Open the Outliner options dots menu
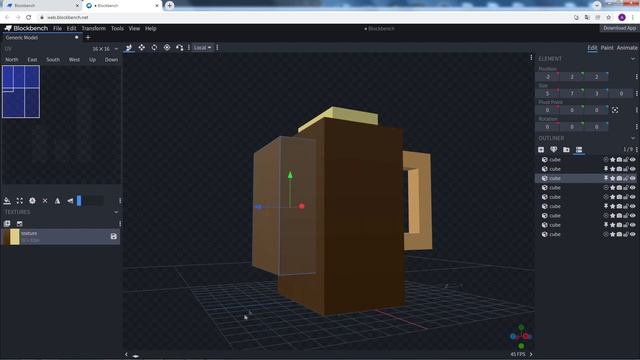 point(636,150)
